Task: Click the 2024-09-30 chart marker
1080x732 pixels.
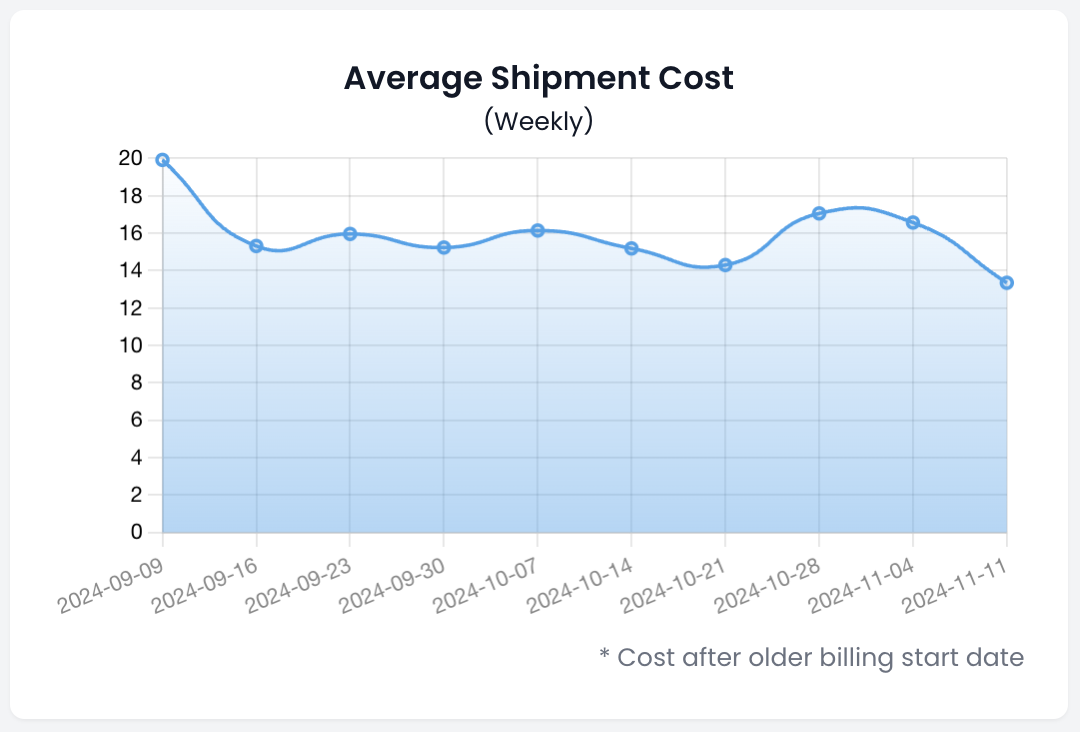Action: [444, 247]
